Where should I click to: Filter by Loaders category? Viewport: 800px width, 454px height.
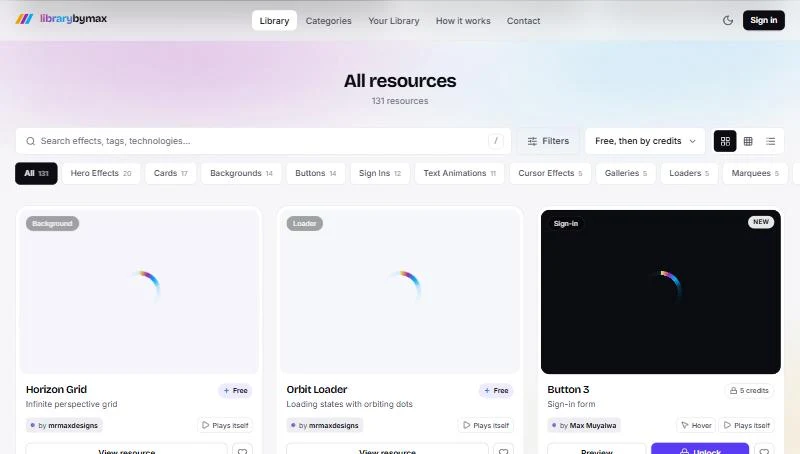[689, 173]
